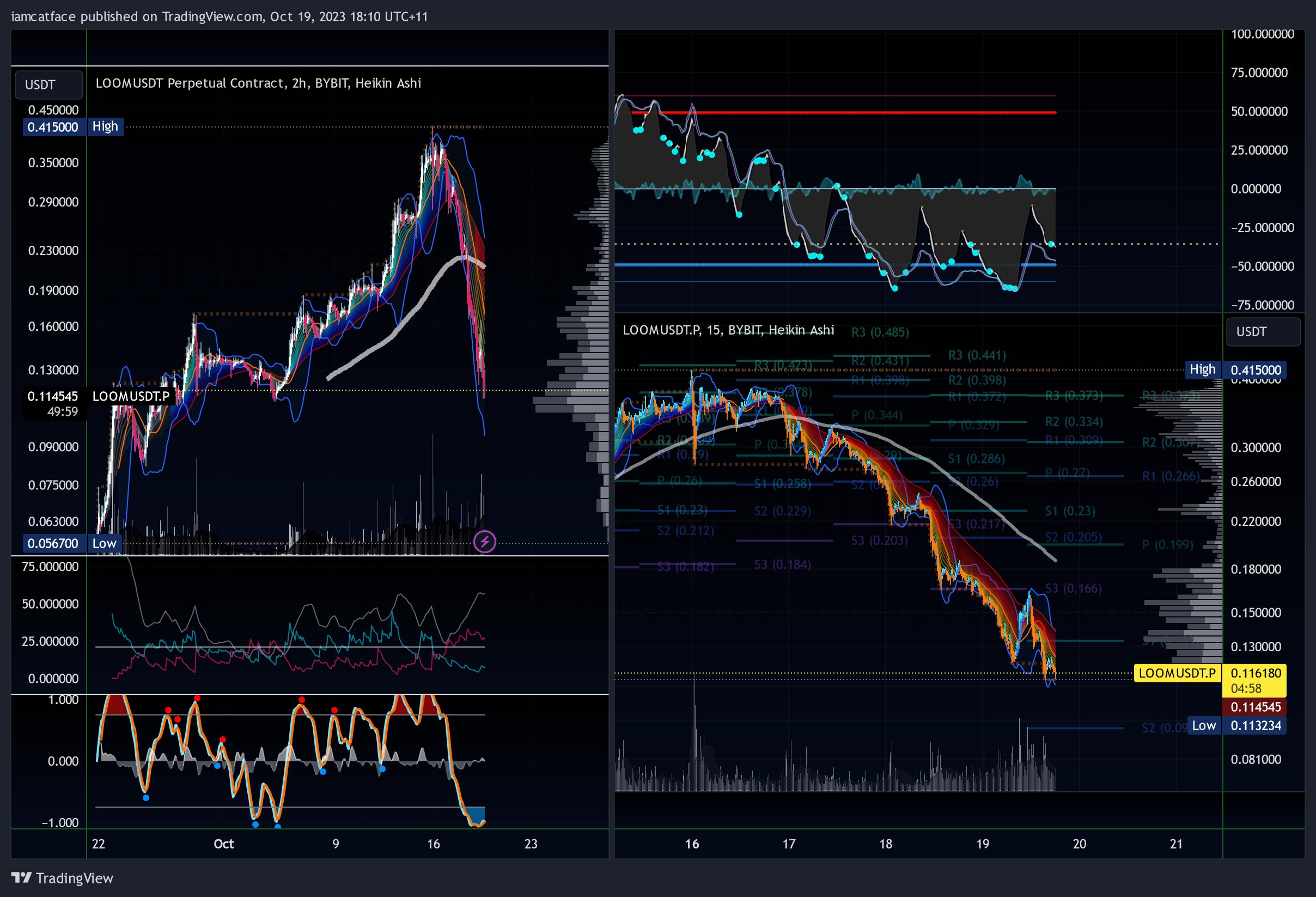Click the yellow LOOMUSDT.P 0.116180 price tag
This screenshot has height=897, width=1316.
1210,673
